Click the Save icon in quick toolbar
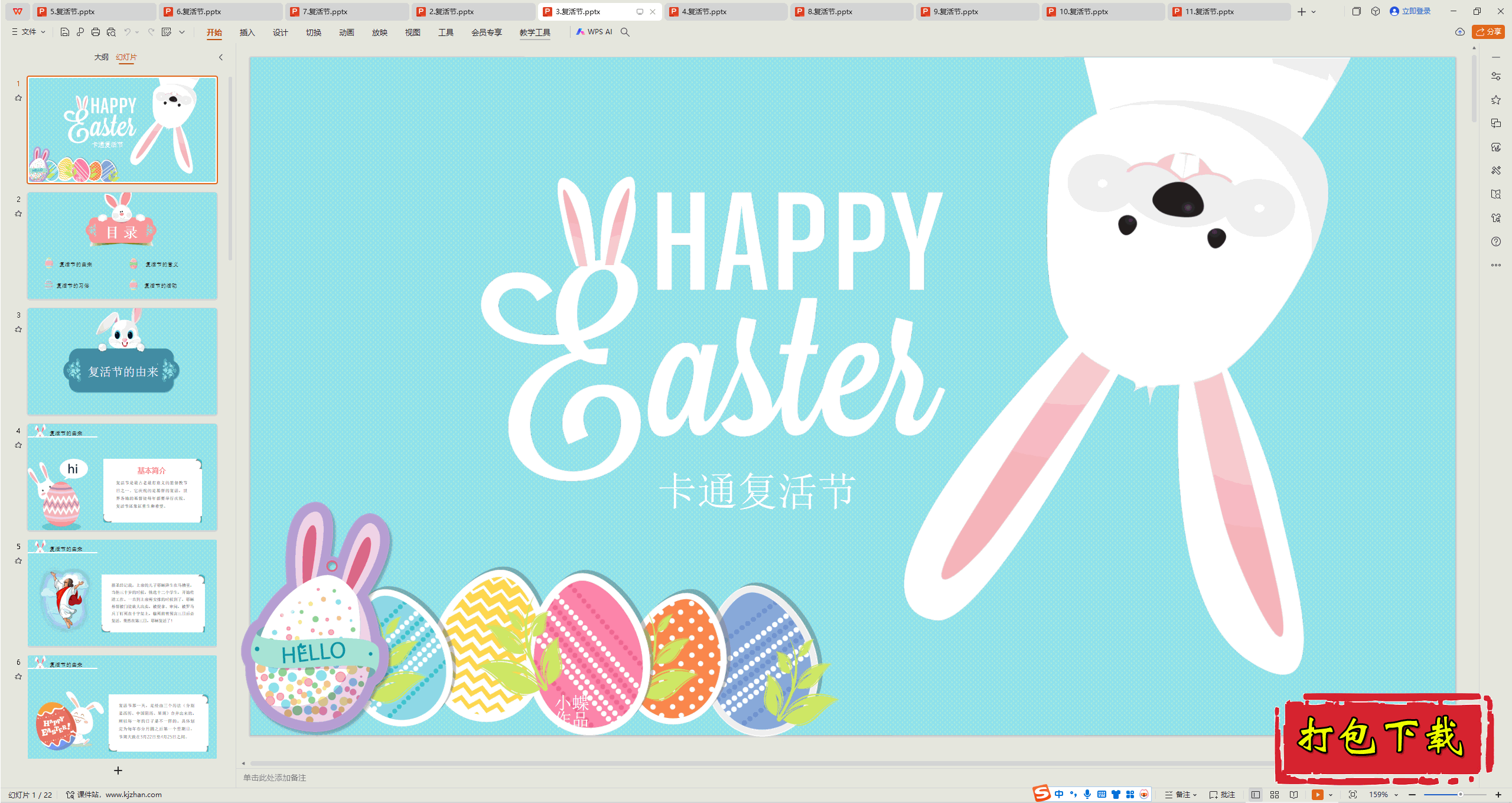Viewport: 1512px width, 803px height. pyautogui.click(x=65, y=32)
